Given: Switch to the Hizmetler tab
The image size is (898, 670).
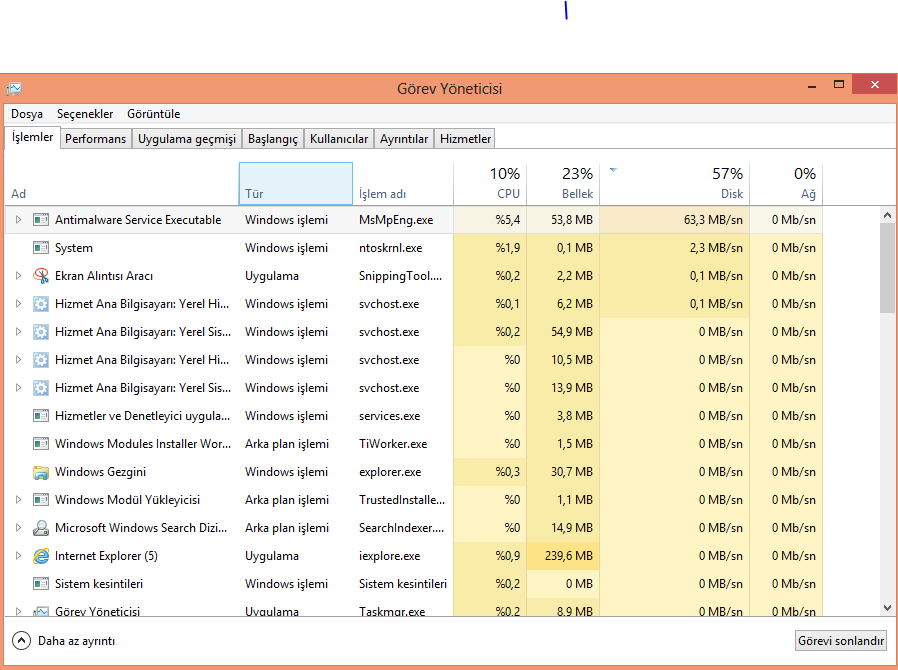Looking at the screenshot, I should click(466, 139).
